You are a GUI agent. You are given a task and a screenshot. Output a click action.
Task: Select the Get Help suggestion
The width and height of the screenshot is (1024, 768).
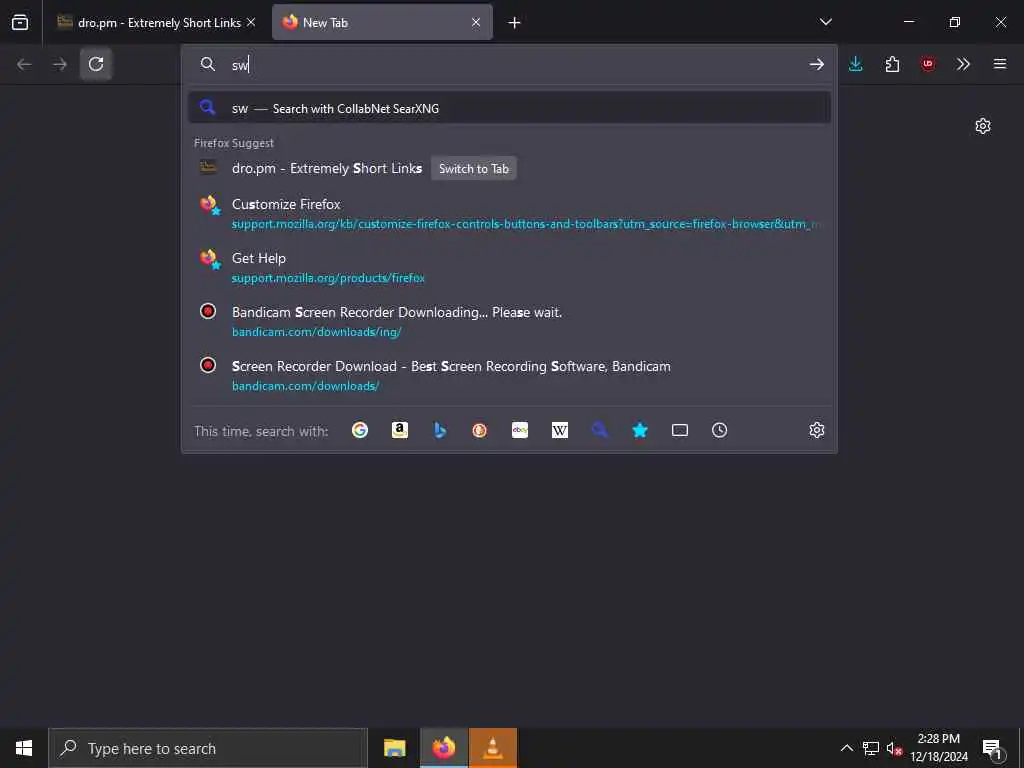tap(509, 268)
